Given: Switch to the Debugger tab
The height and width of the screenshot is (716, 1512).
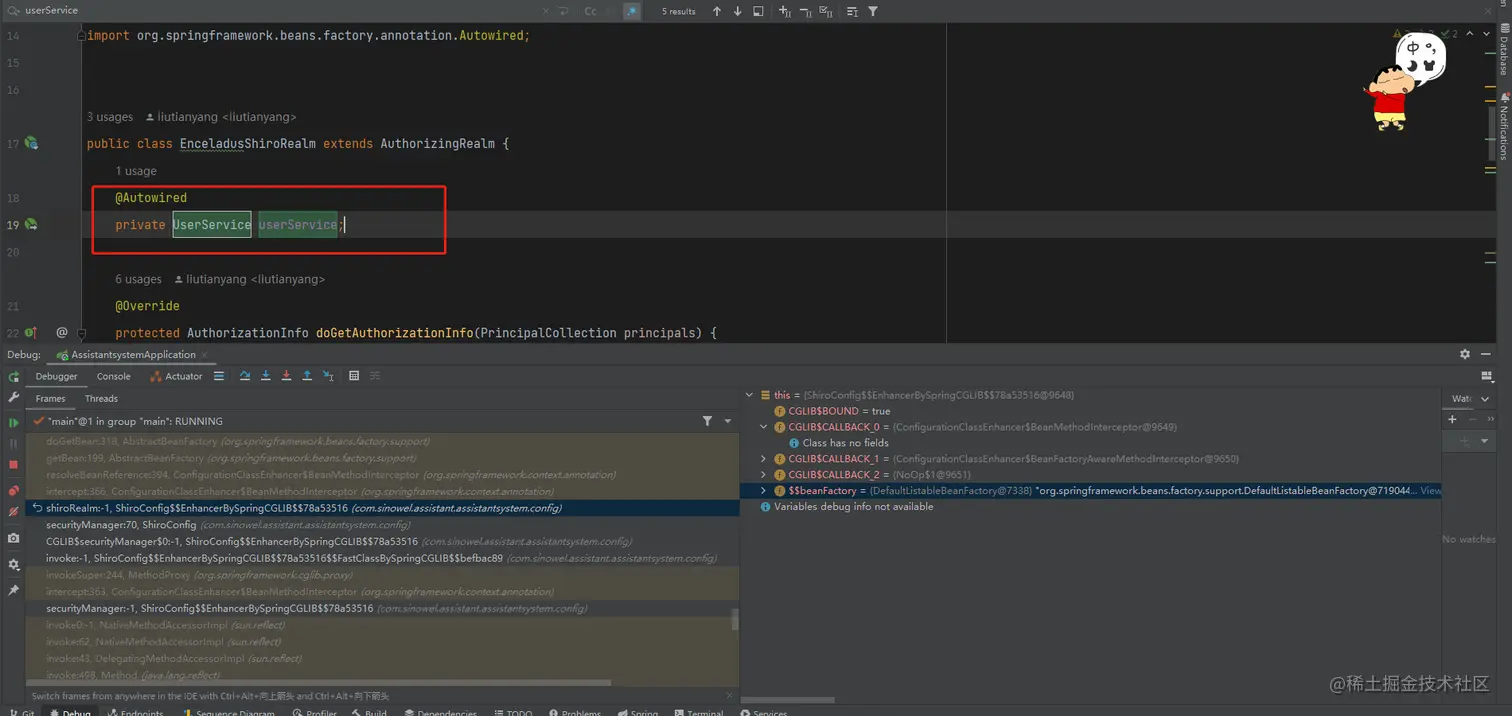Looking at the screenshot, I should pyautogui.click(x=56, y=376).
